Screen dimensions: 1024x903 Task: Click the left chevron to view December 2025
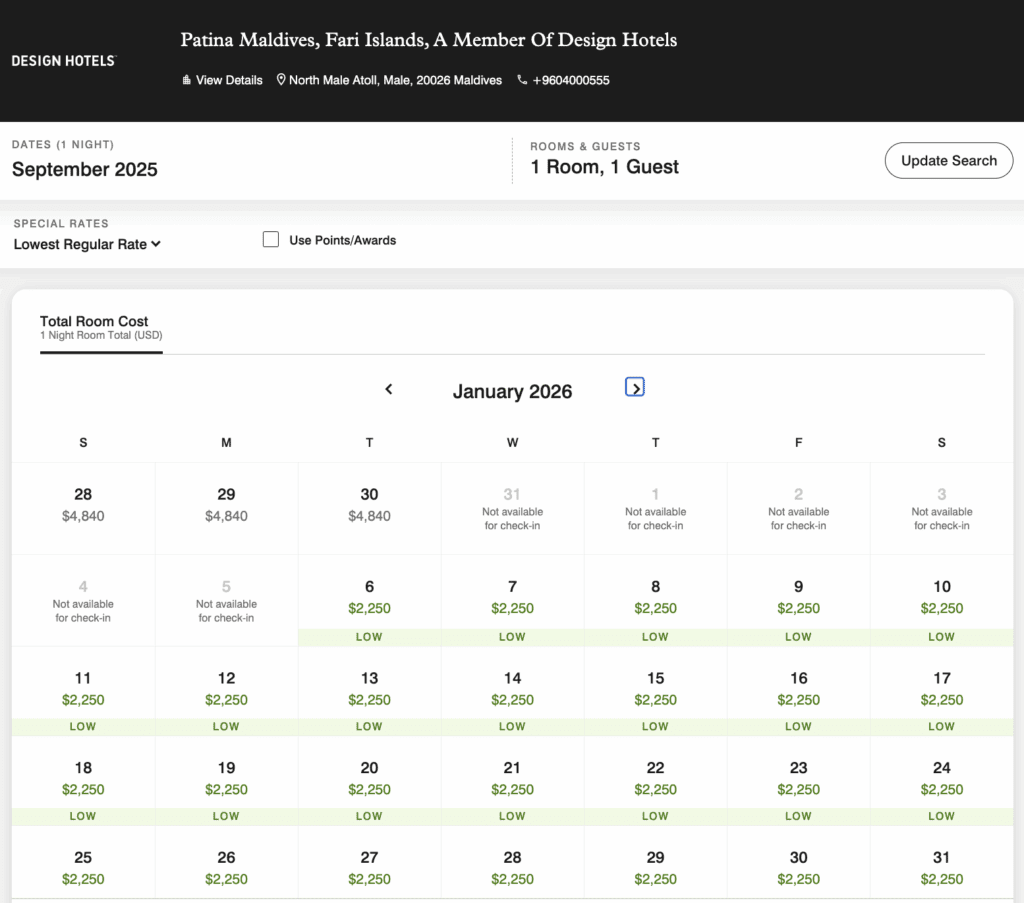click(389, 389)
